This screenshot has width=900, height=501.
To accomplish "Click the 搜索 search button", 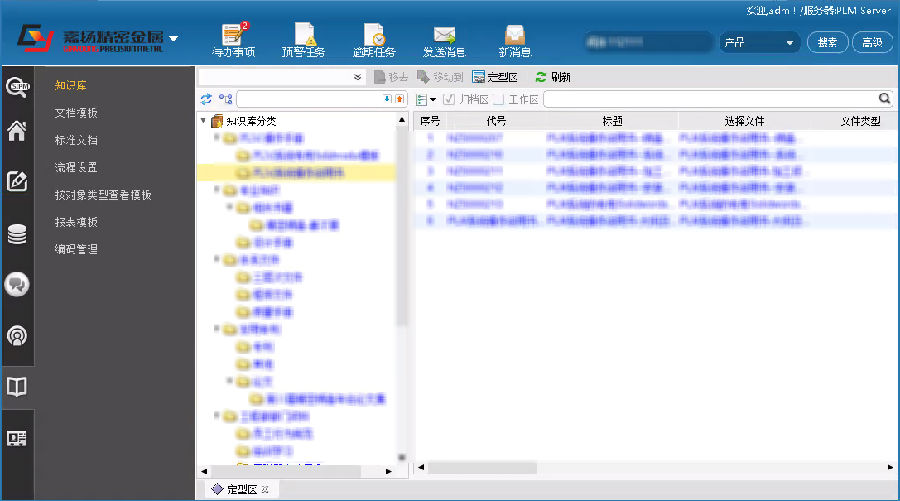I will (x=827, y=43).
